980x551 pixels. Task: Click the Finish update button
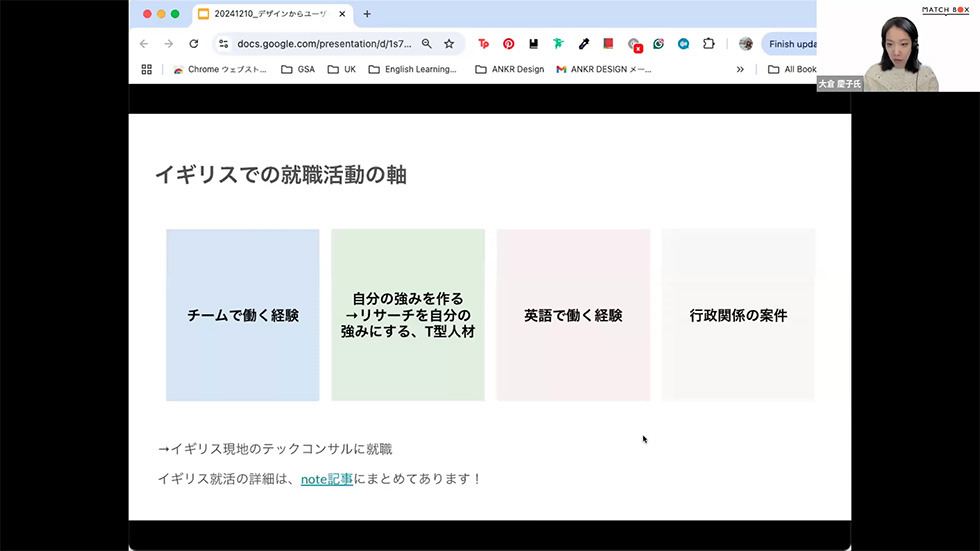(792, 44)
